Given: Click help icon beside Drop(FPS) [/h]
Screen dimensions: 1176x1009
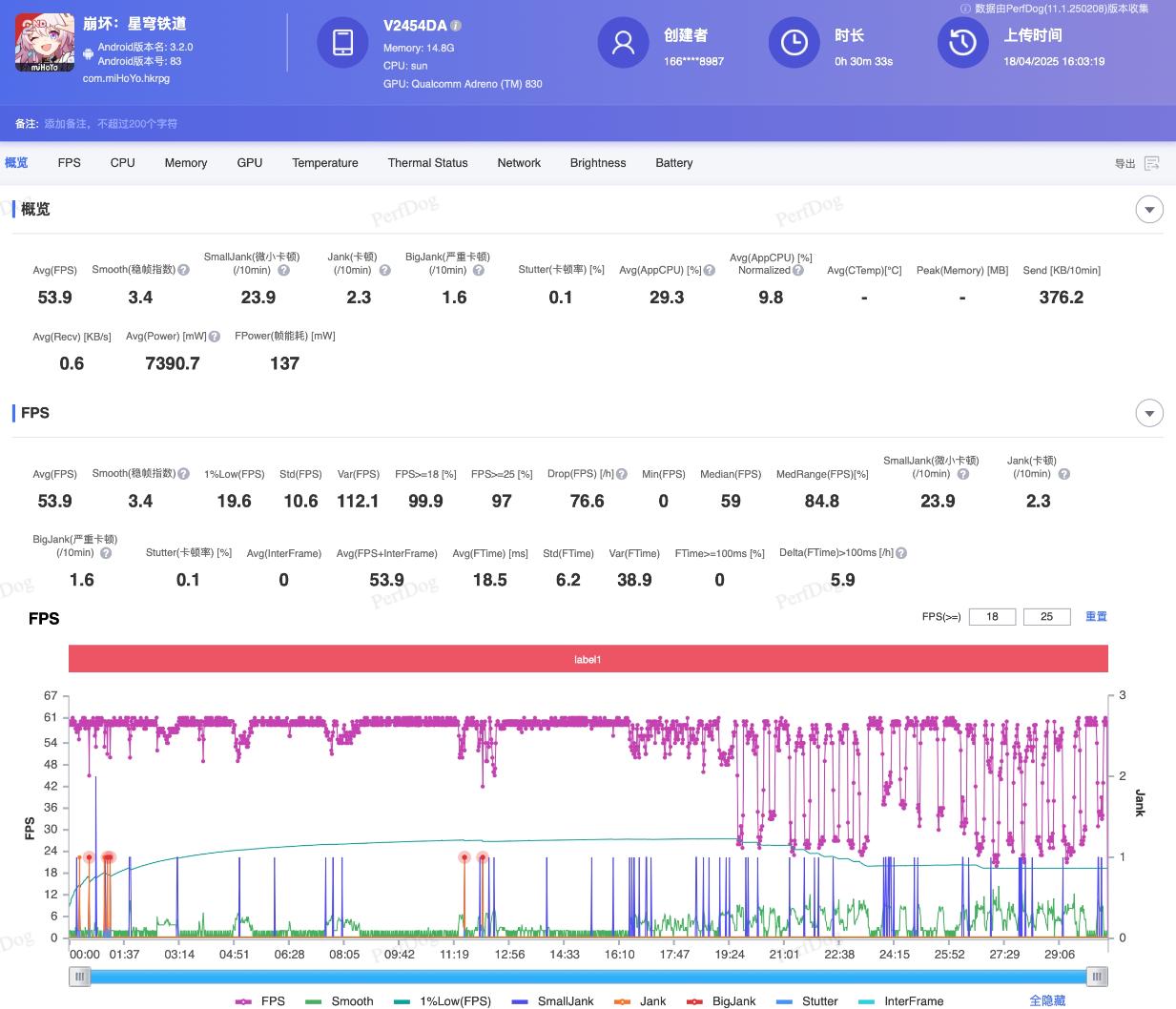Looking at the screenshot, I should pyautogui.click(x=622, y=474).
